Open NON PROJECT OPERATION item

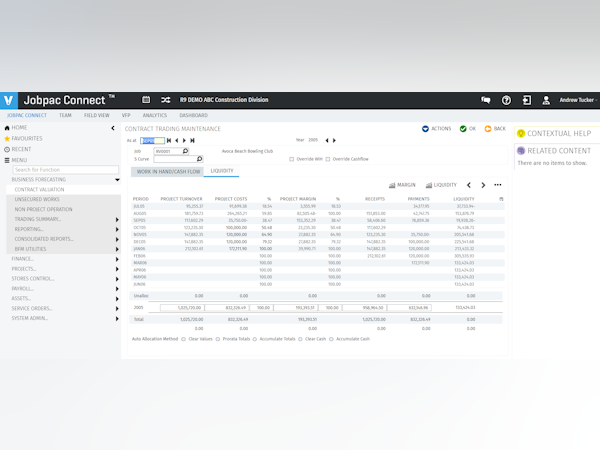tap(64, 209)
